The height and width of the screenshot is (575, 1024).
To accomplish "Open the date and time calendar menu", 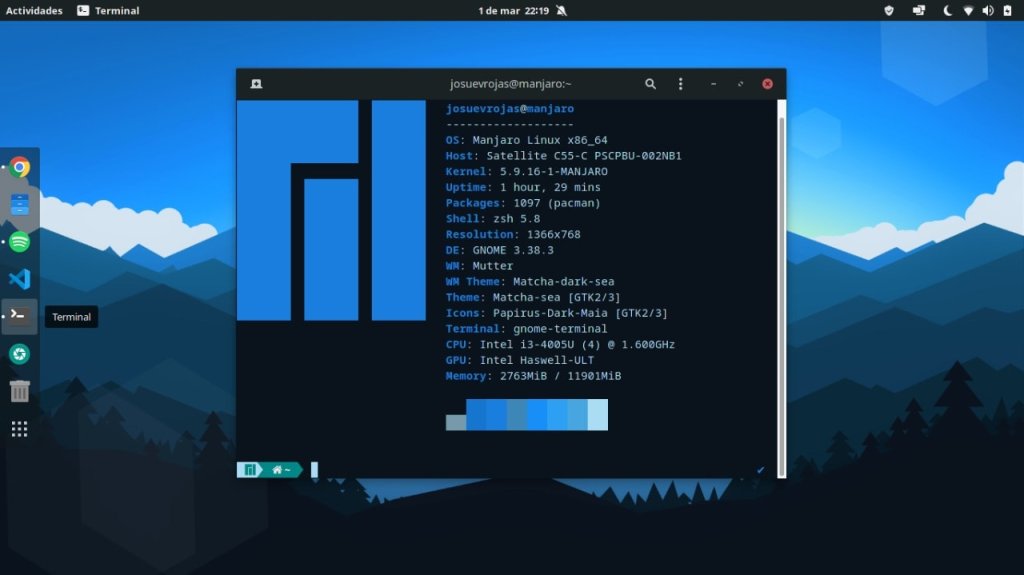I will [x=513, y=11].
